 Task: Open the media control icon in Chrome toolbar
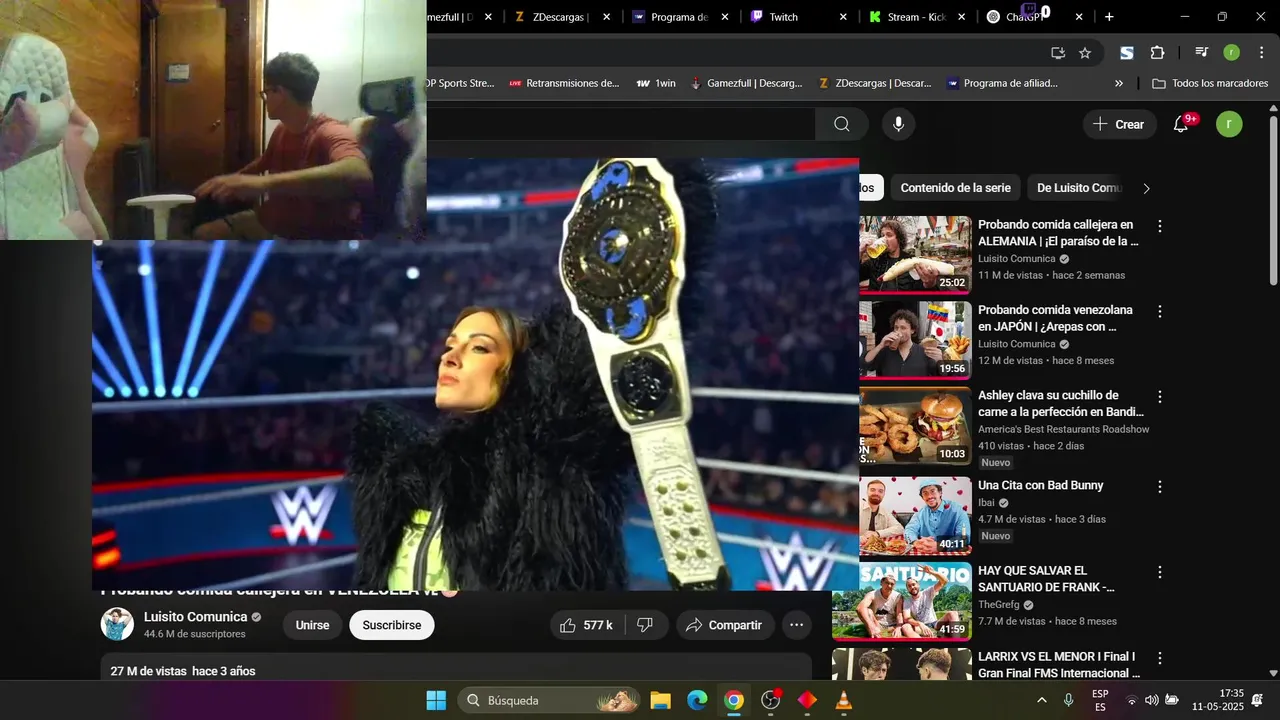click(1201, 53)
